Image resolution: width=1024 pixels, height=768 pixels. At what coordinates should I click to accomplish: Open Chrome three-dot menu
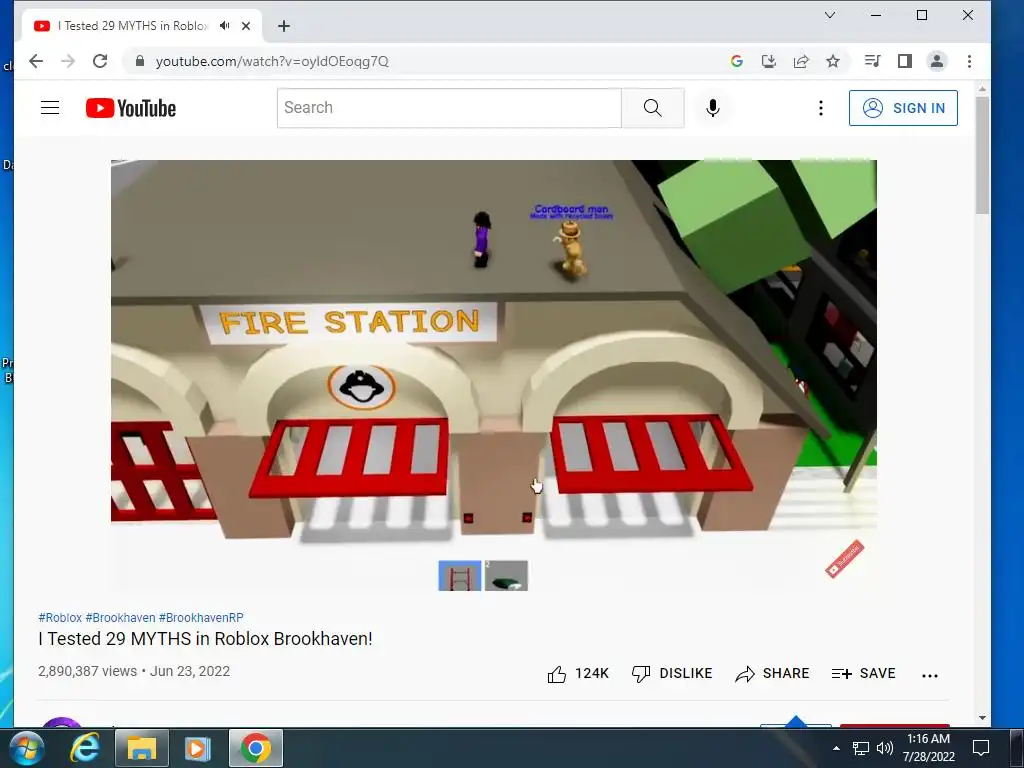click(x=969, y=61)
